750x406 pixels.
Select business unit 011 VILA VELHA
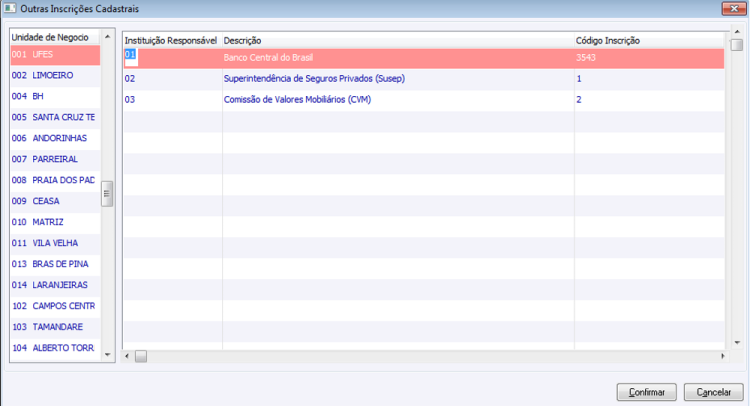[55, 243]
